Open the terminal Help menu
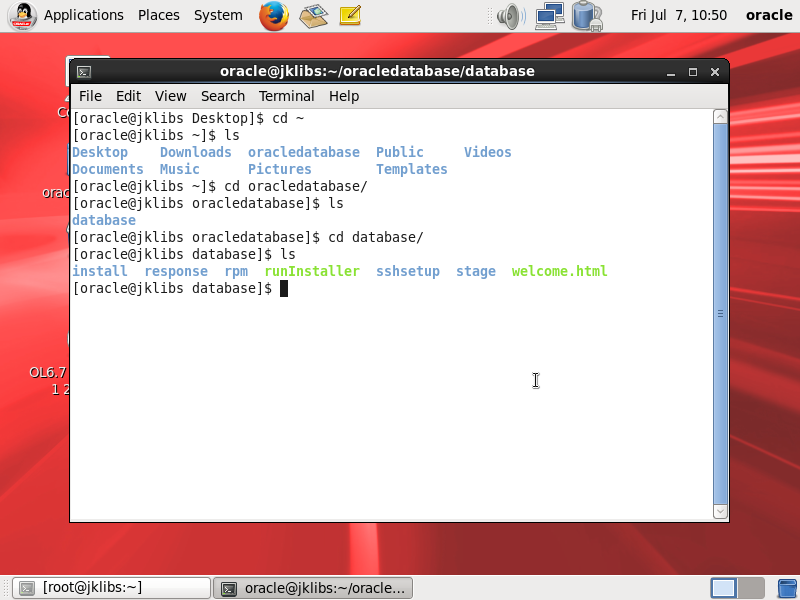Image resolution: width=800 pixels, height=600 pixels. [344, 96]
